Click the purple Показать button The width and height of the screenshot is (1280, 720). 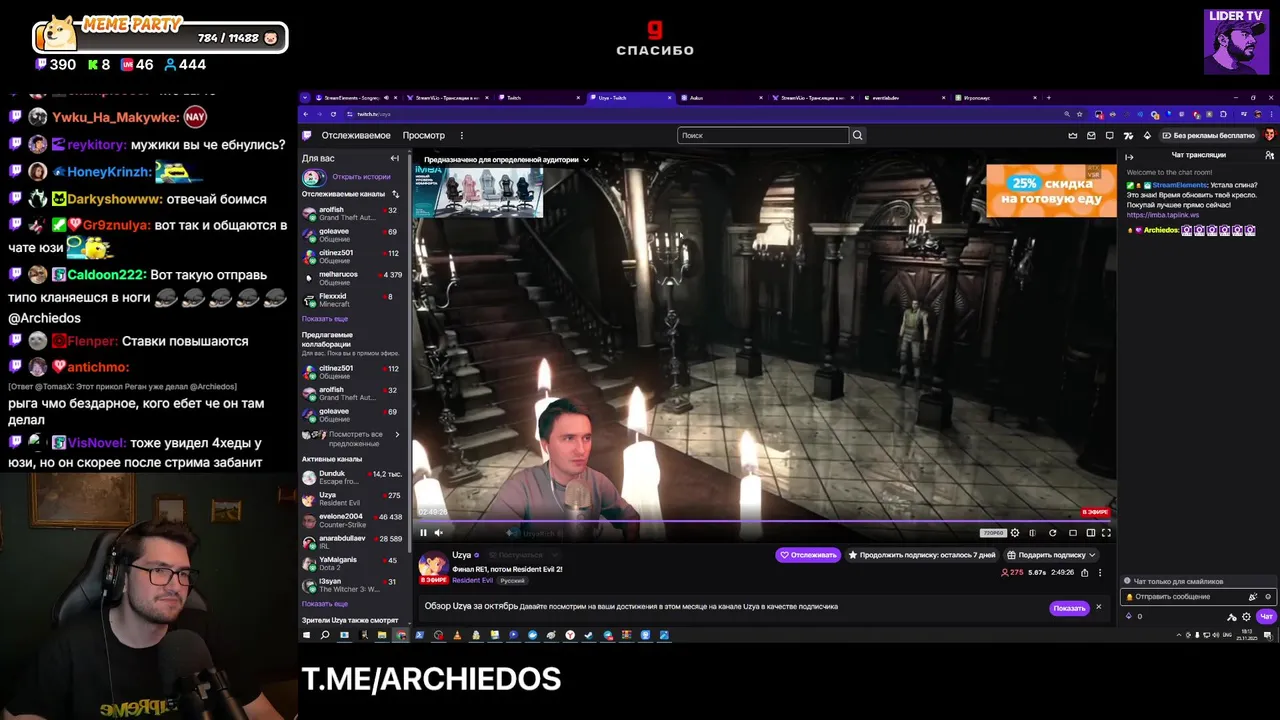point(1068,608)
